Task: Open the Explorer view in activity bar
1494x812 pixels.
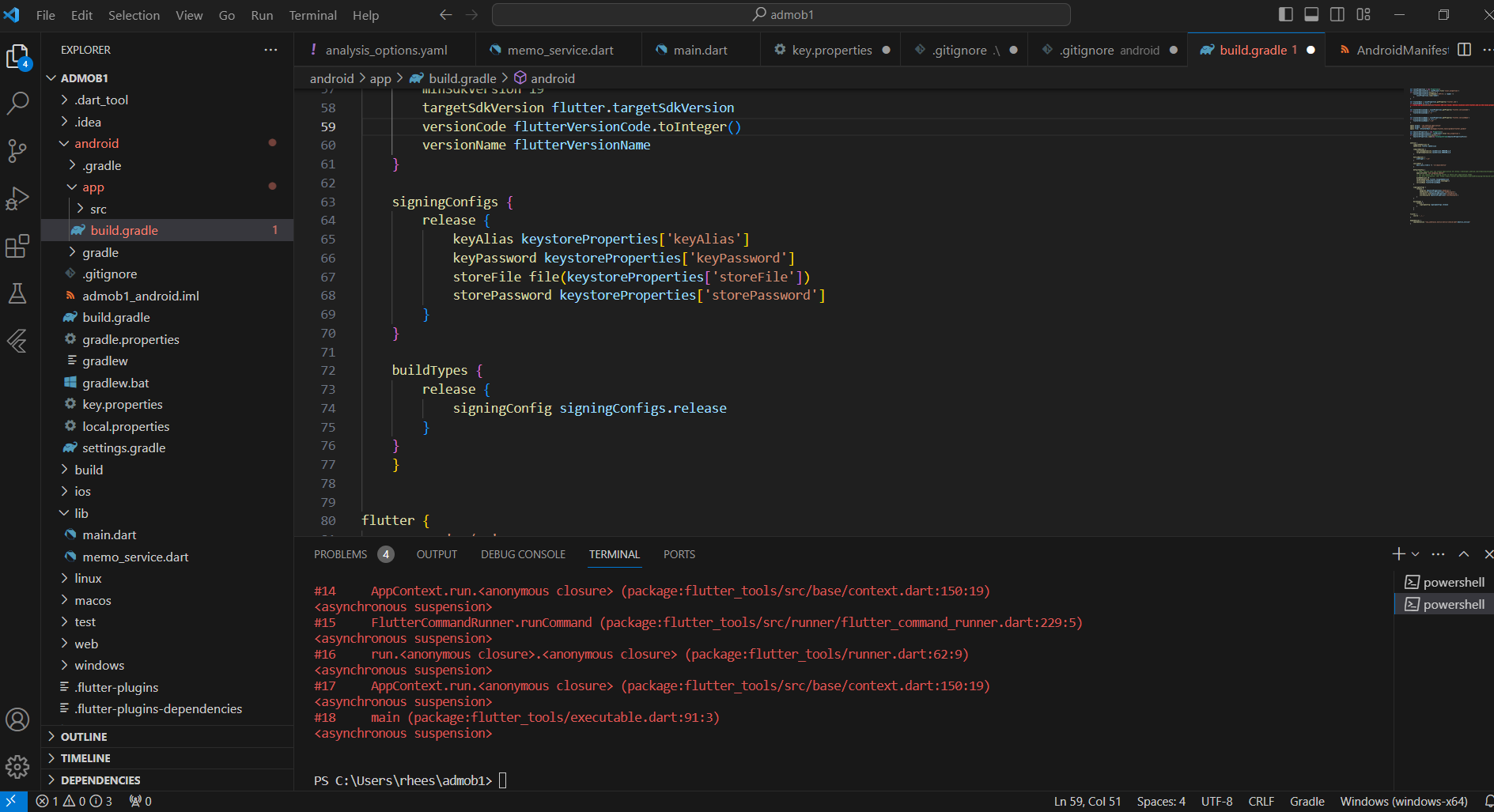Action: [17, 56]
